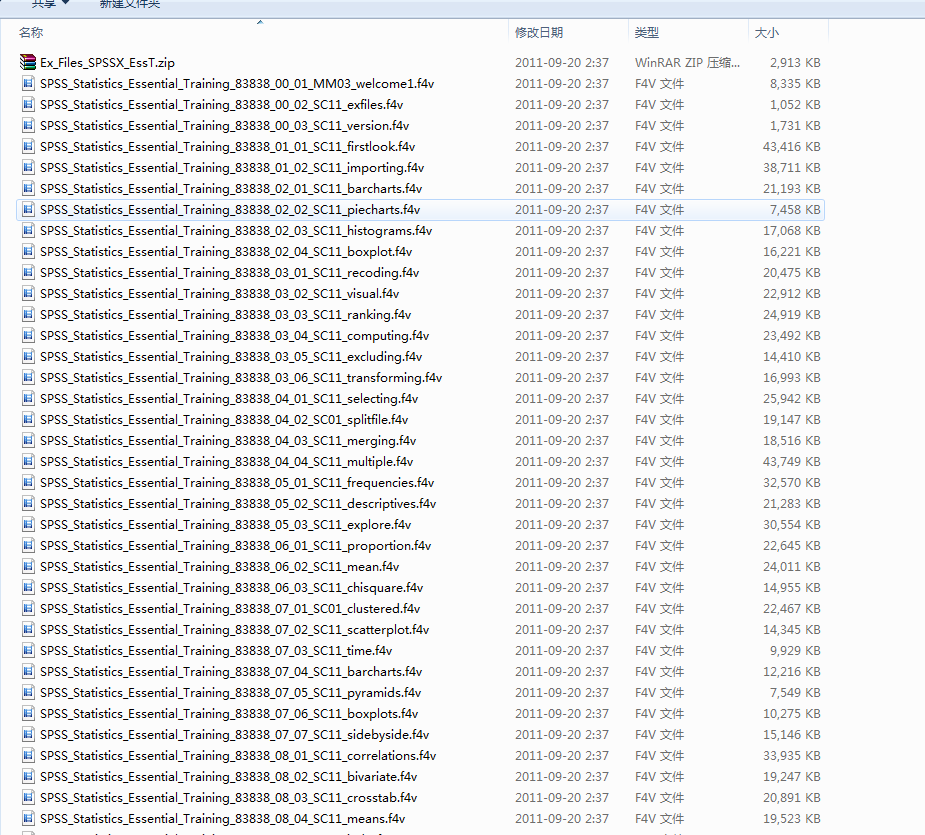Click the 9,929 KB size value

(795, 650)
